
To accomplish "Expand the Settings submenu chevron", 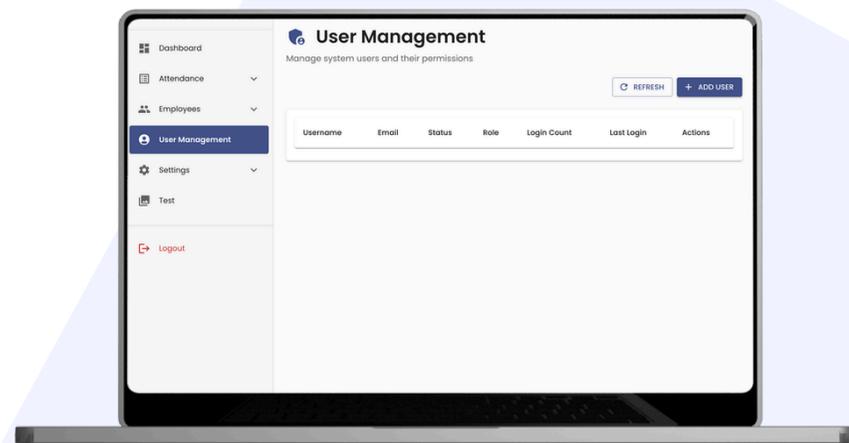I will 253,170.
